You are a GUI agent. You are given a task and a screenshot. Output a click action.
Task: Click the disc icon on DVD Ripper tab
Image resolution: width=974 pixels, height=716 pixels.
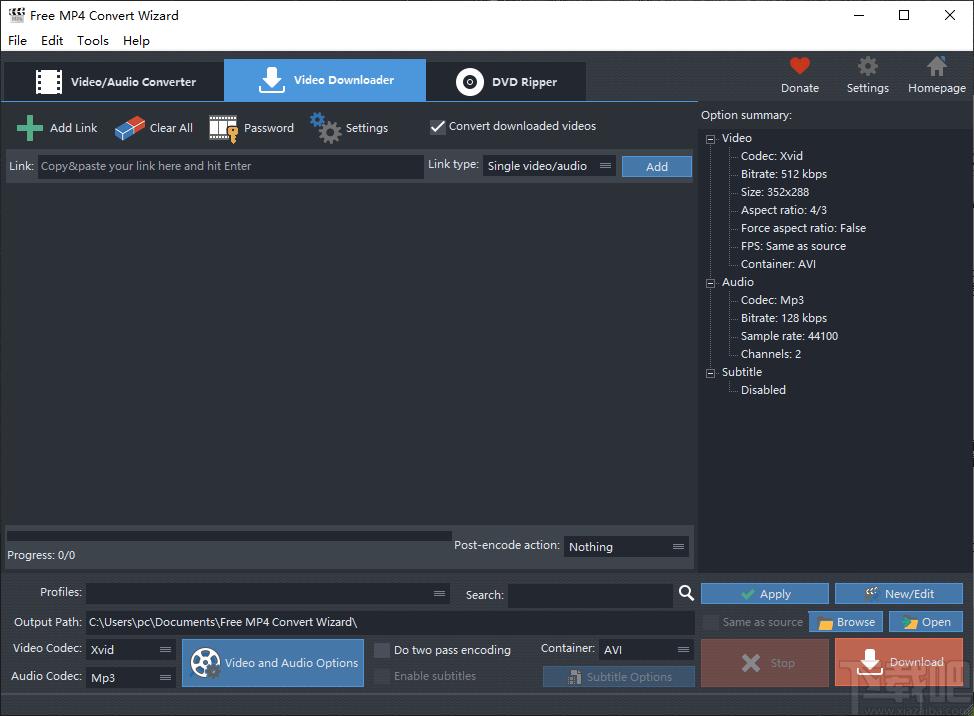[x=470, y=82]
